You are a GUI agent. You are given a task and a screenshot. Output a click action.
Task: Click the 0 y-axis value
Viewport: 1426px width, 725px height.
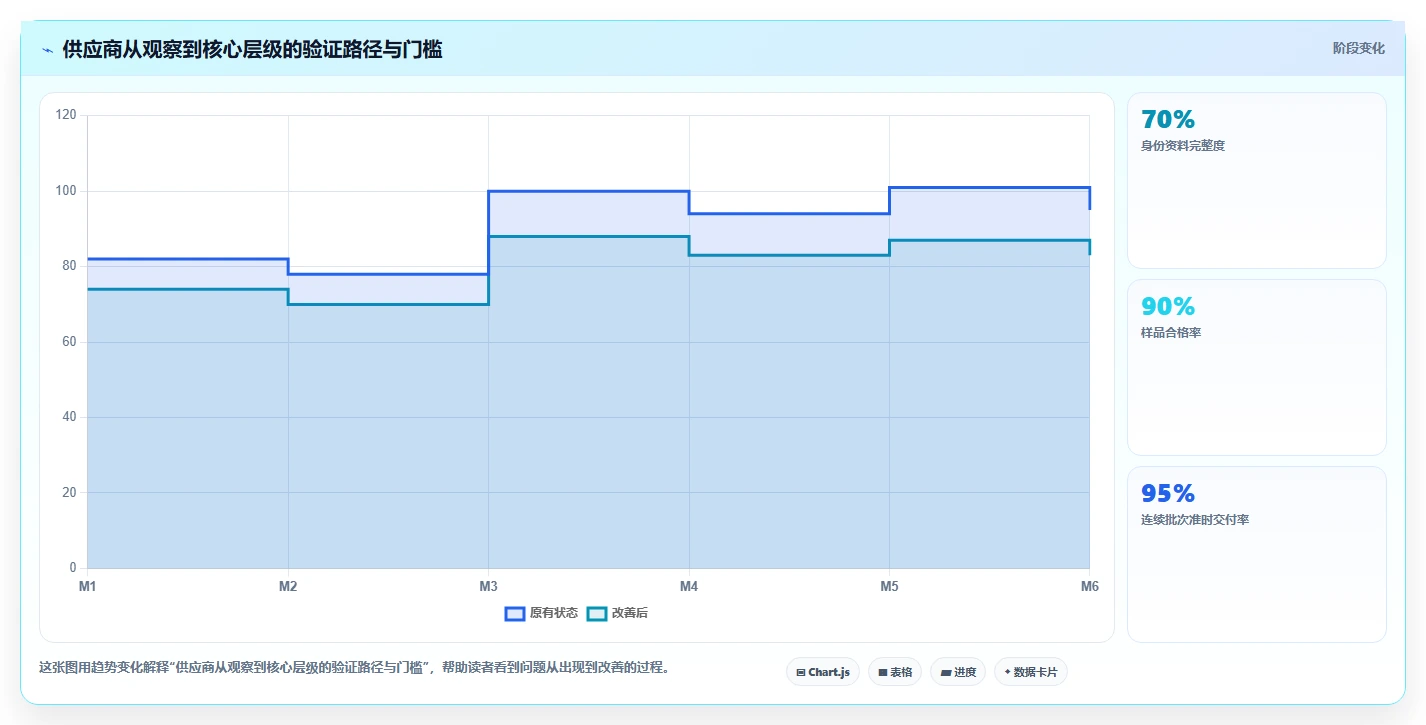click(73, 568)
